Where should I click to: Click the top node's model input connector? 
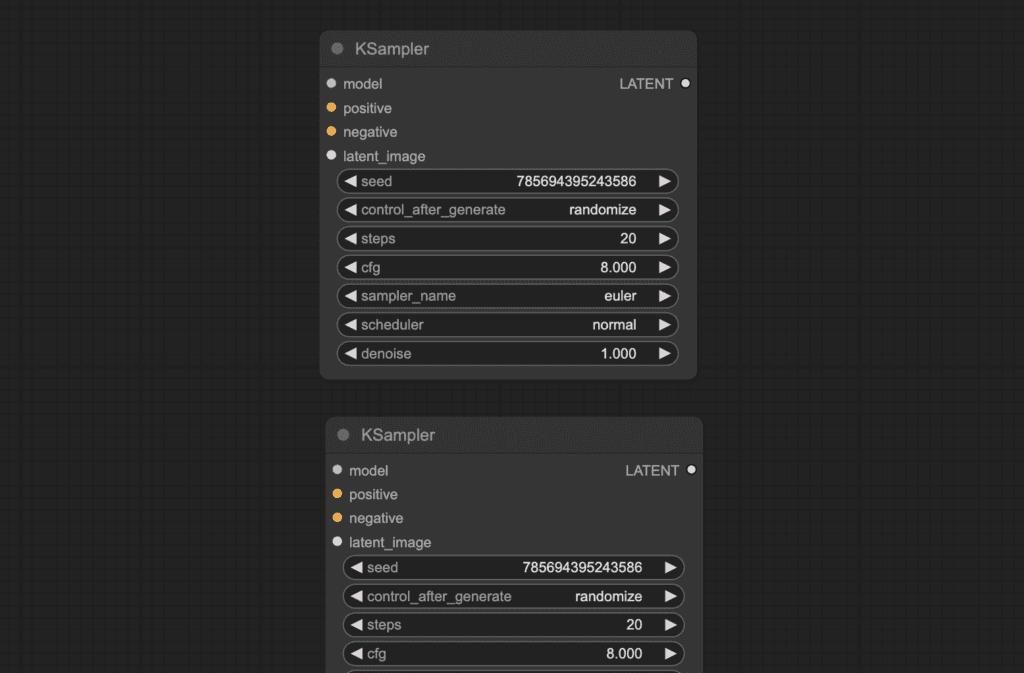(332, 84)
